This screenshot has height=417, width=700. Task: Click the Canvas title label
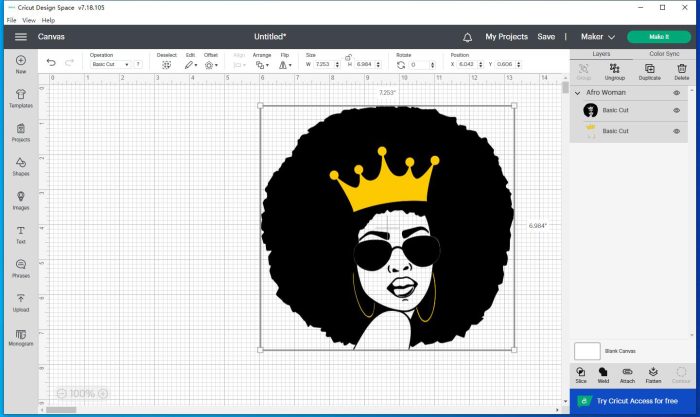coord(51,37)
